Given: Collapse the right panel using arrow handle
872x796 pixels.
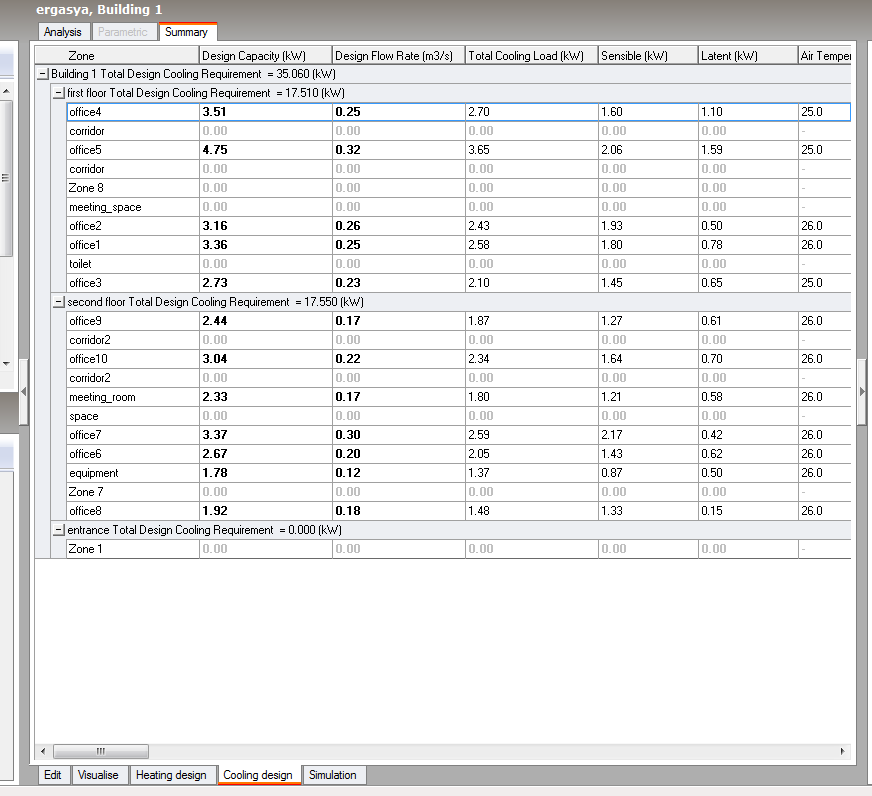Looking at the screenshot, I should (862, 392).
